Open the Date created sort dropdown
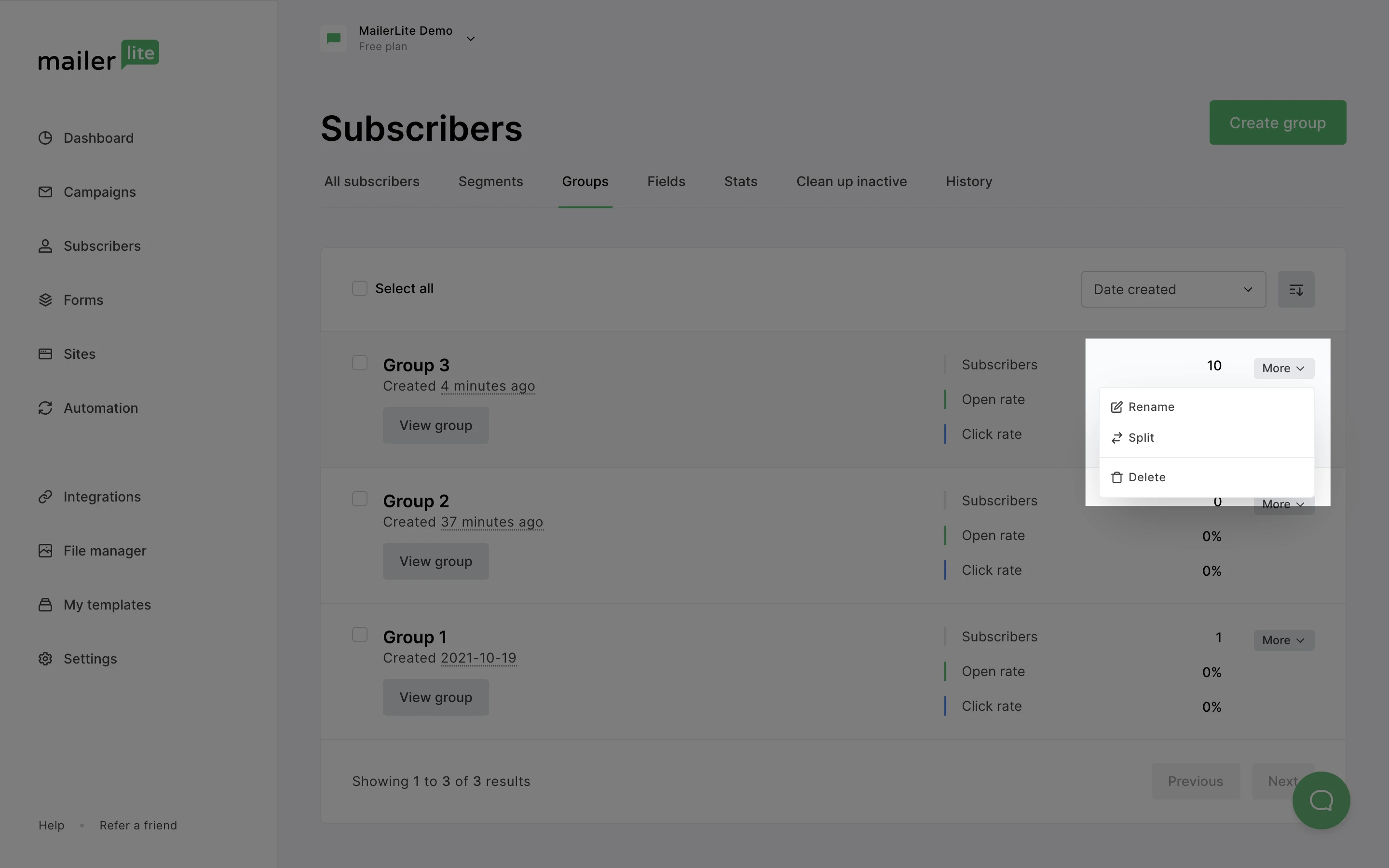This screenshot has width=1389, height=868. pos(1172,289)
